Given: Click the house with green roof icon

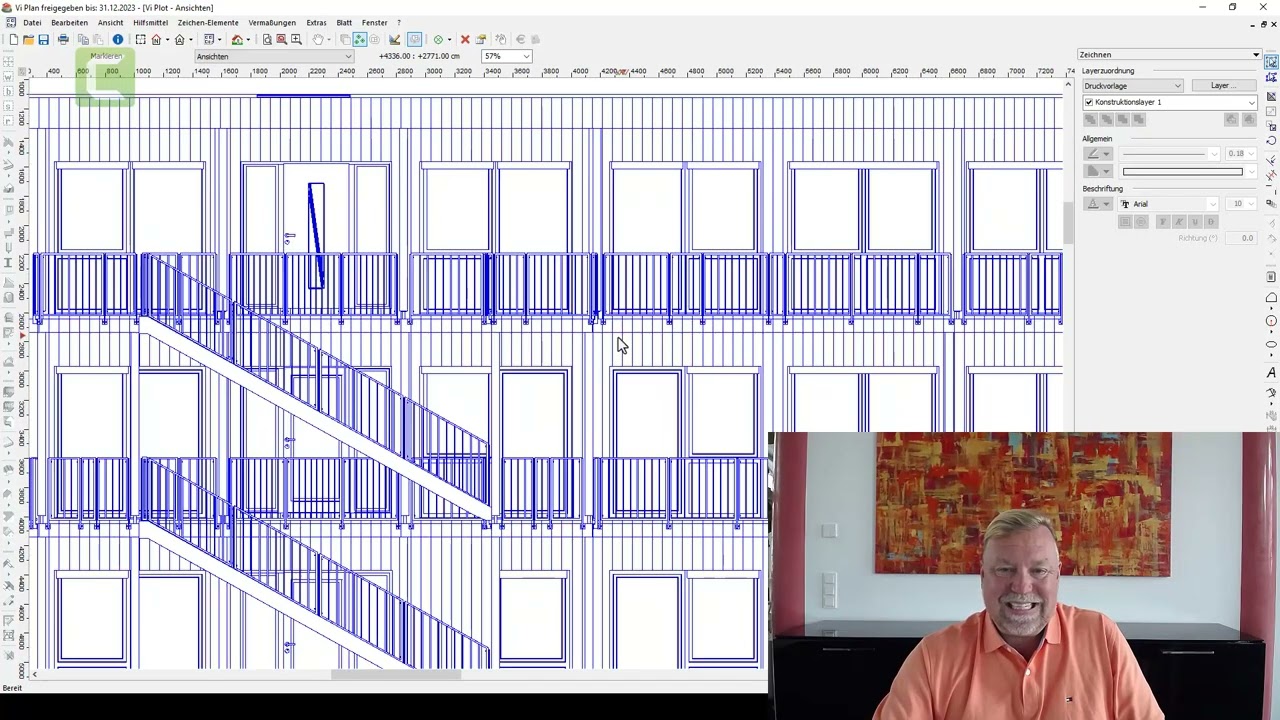Looking at the screenshot, I should (237, 40).
